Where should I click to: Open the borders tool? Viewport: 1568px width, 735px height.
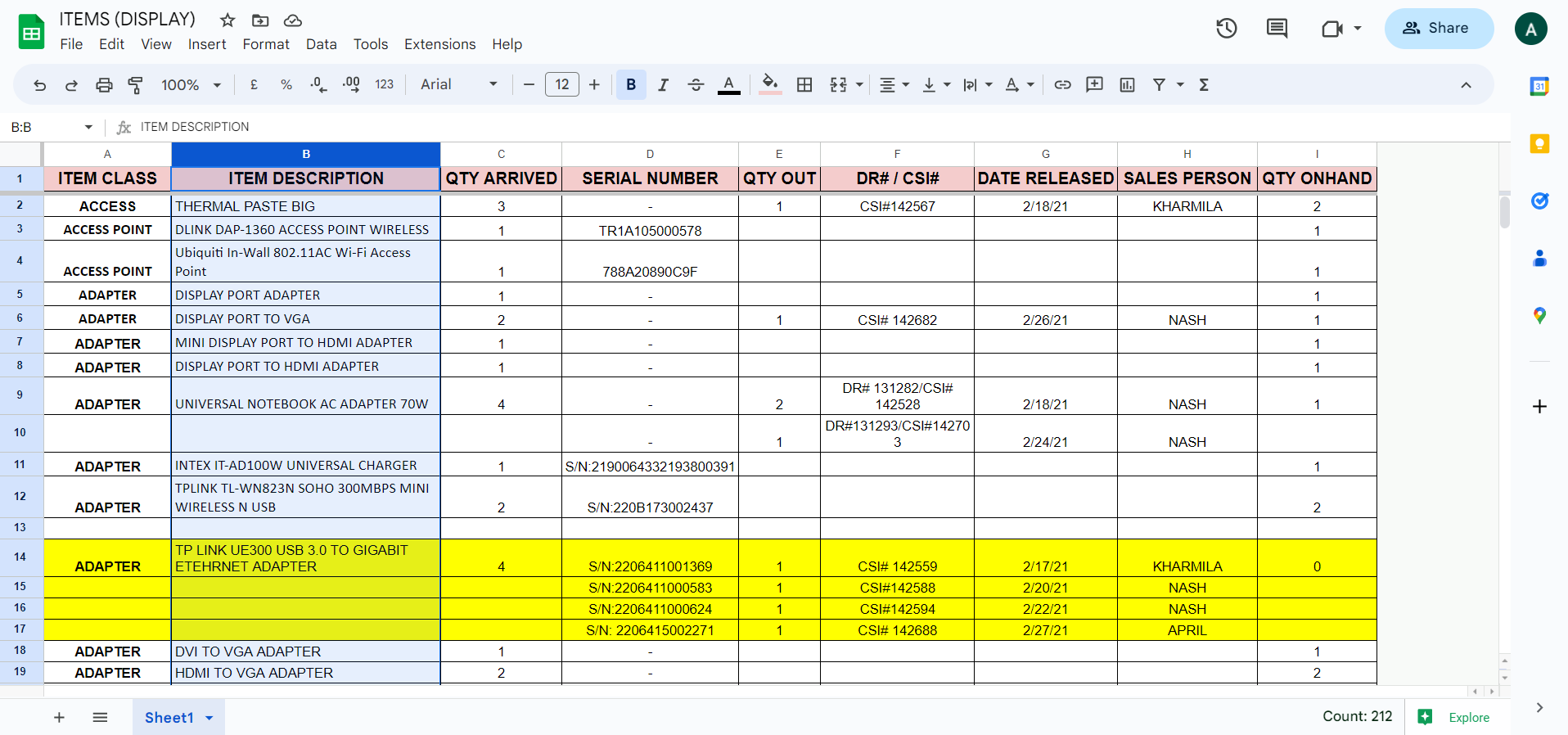pyautogui.click(x=804, y=84)
